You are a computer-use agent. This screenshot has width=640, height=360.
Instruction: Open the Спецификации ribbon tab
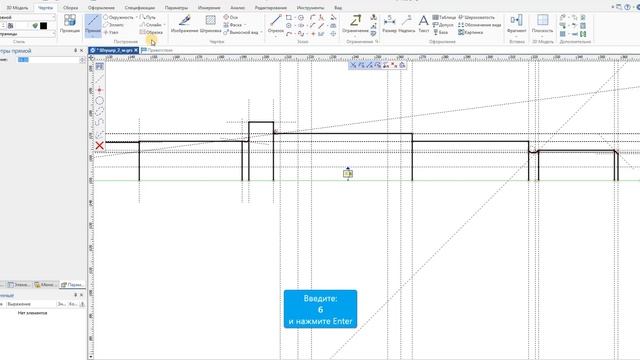pyautogui.click(x=140, y=8)
